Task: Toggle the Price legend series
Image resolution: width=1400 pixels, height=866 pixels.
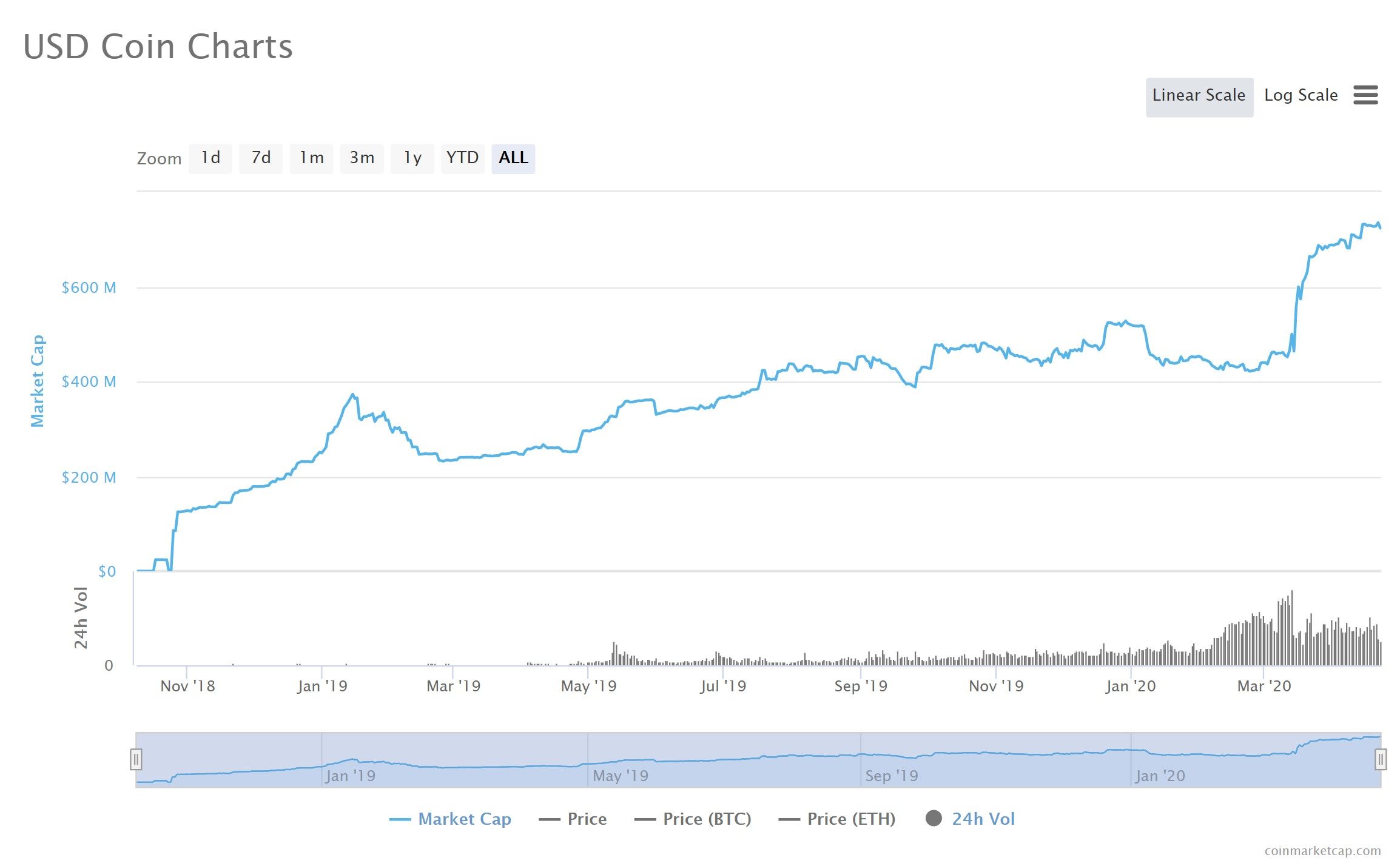Action: [586, 819]
